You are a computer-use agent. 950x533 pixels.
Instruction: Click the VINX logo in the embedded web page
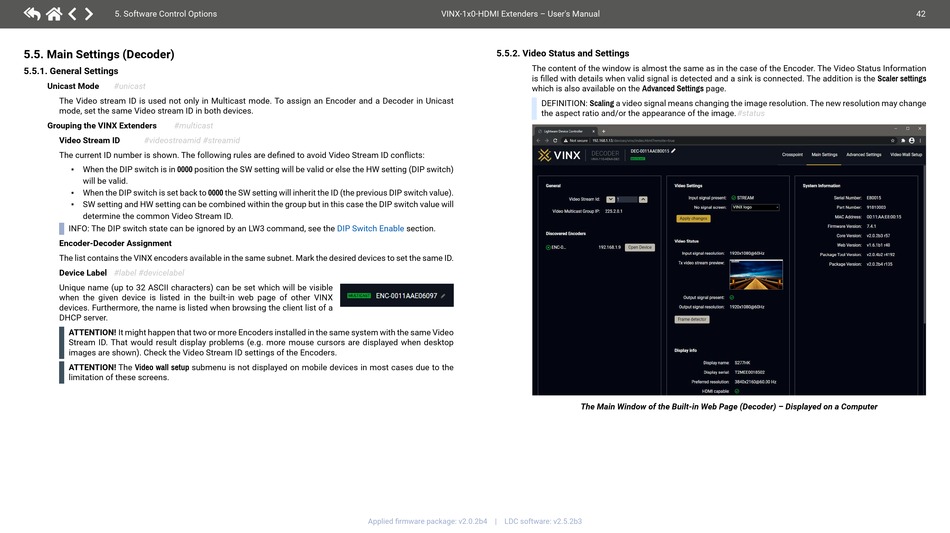pyautogui.click(x=559, y=155)
